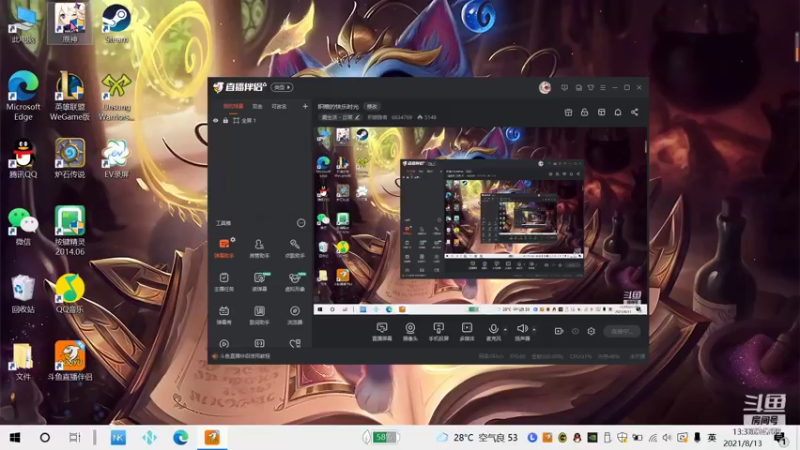Open the 主播任务 task tool
800x450 pixels.
(x=224, y=282)
